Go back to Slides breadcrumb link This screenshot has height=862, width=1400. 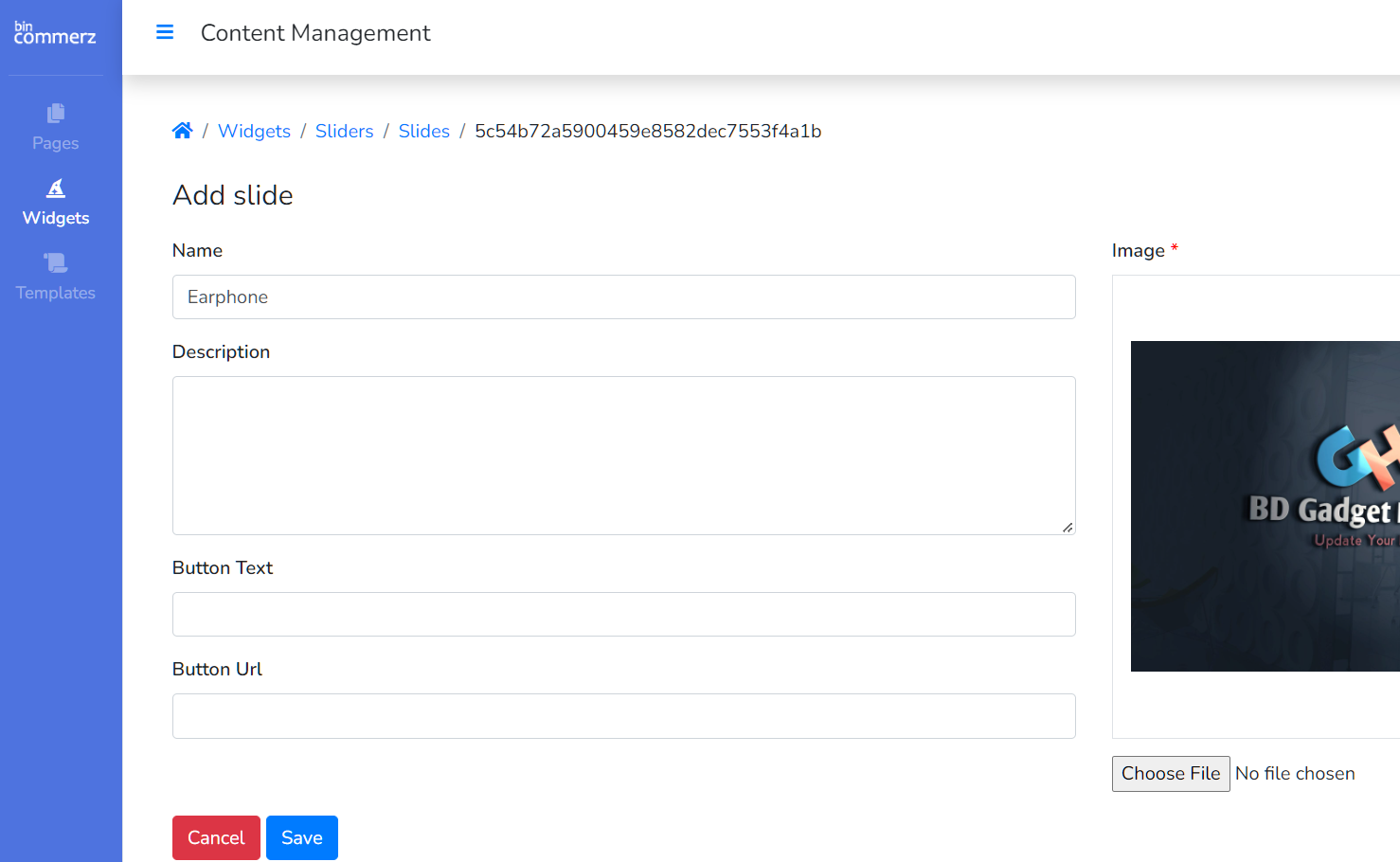423,131
